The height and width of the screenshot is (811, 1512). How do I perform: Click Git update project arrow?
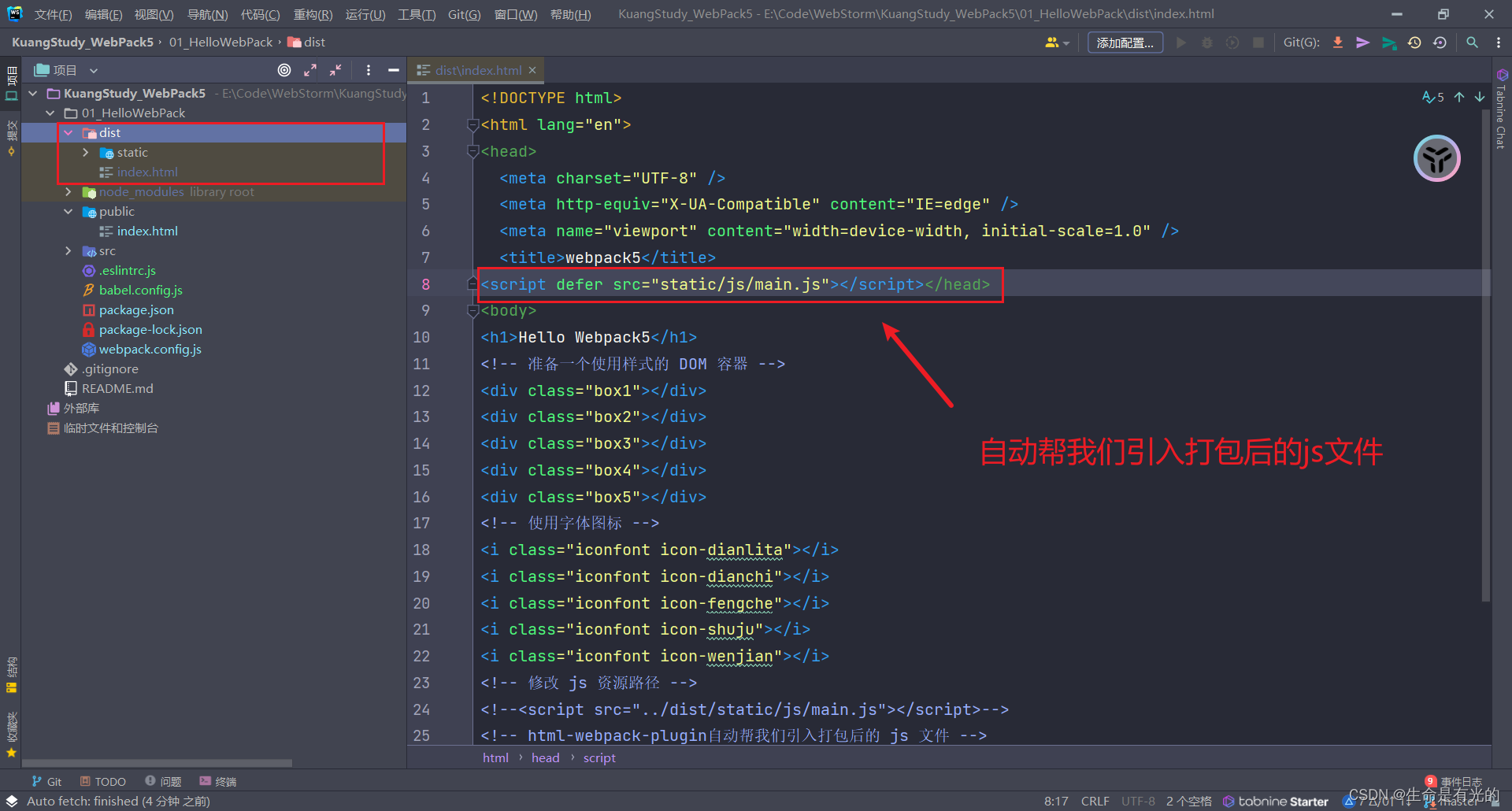(x=1338, y=43)
